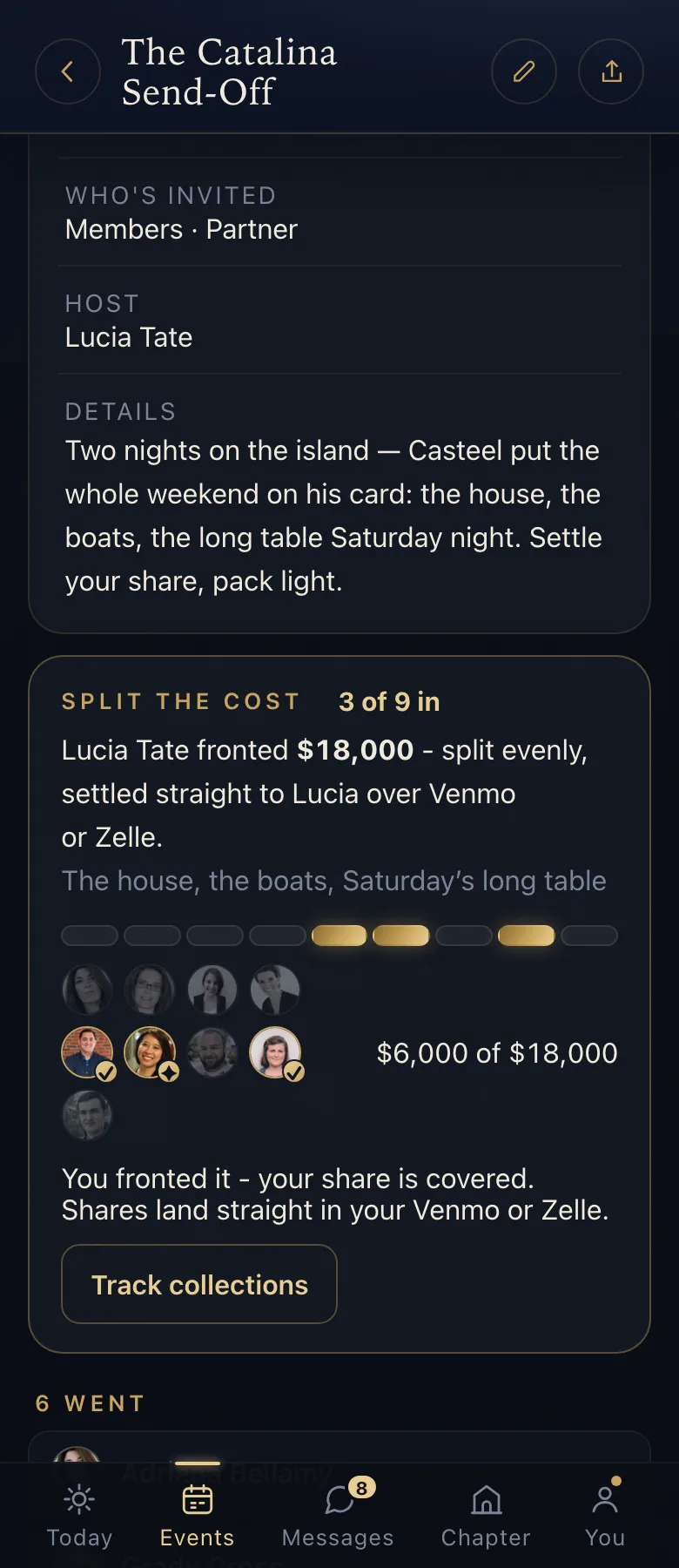Open the Events calendar icon
This screenshot has width=679, height=1568.
pyautogui.click(x=198, y=1499)
